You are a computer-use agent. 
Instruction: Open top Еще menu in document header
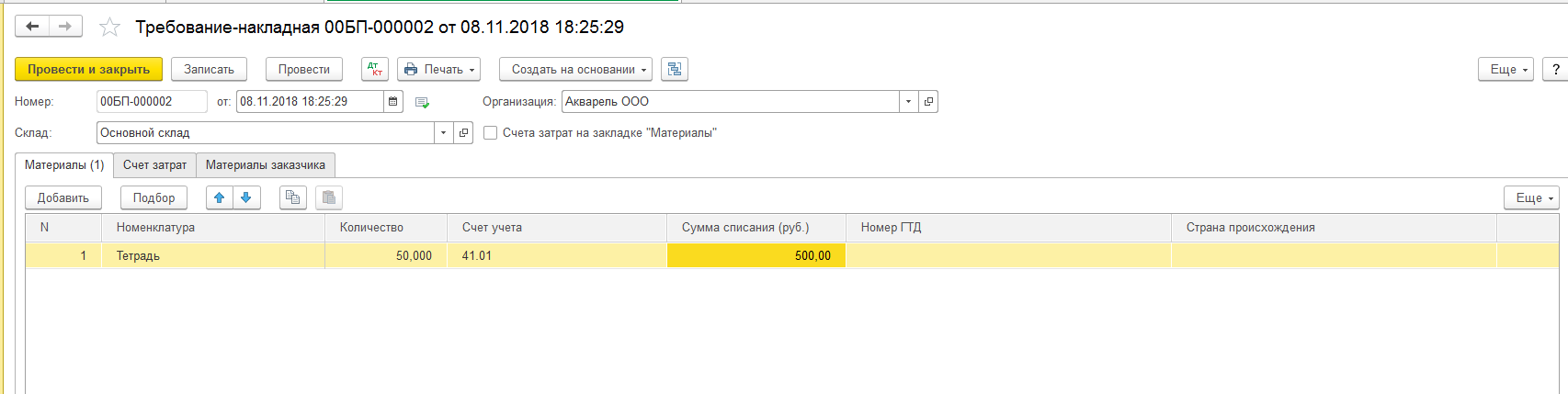(x=1506, y=69)
